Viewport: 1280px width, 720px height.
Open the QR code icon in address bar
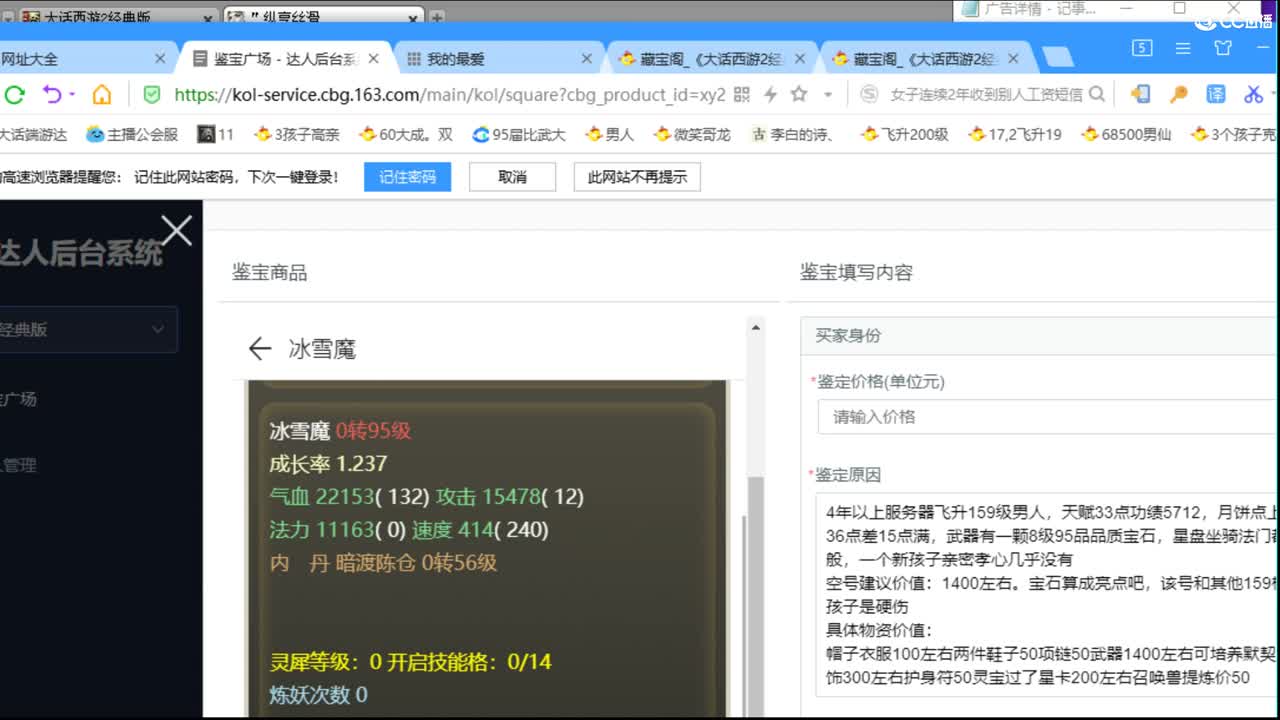coord(742,95)
